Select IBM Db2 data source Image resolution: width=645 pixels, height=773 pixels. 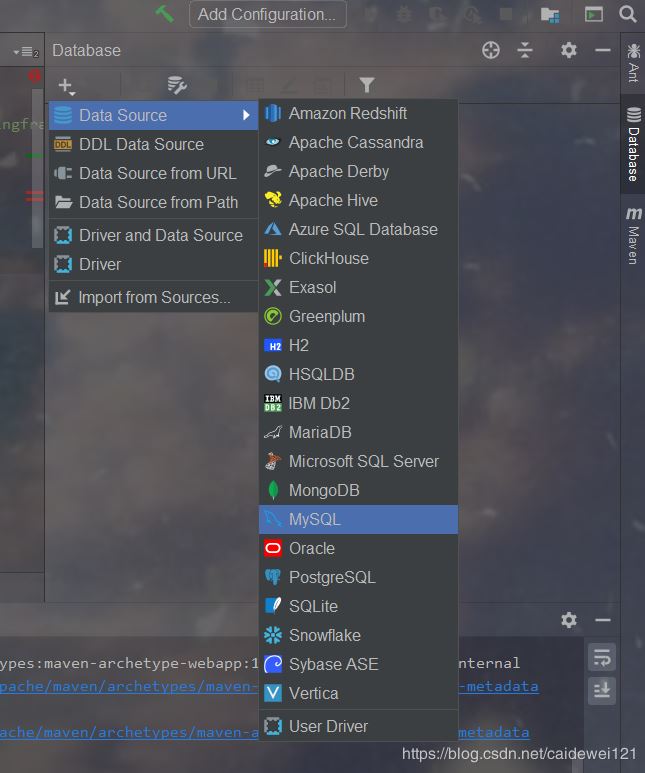point(358,403)
